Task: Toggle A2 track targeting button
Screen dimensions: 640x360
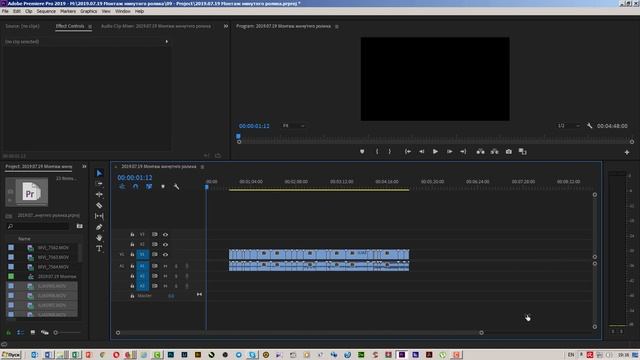Action: tap(142, 276)
